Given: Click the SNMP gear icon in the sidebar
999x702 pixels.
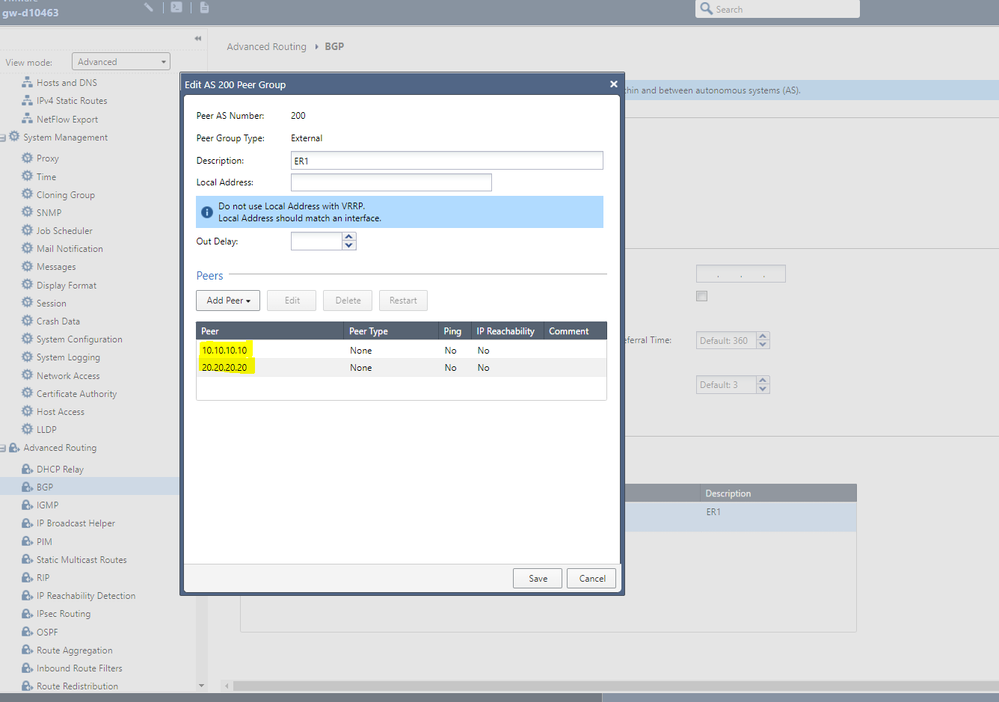Looking at the screenshot, I should pyautogui.click(x=27, y=213).
